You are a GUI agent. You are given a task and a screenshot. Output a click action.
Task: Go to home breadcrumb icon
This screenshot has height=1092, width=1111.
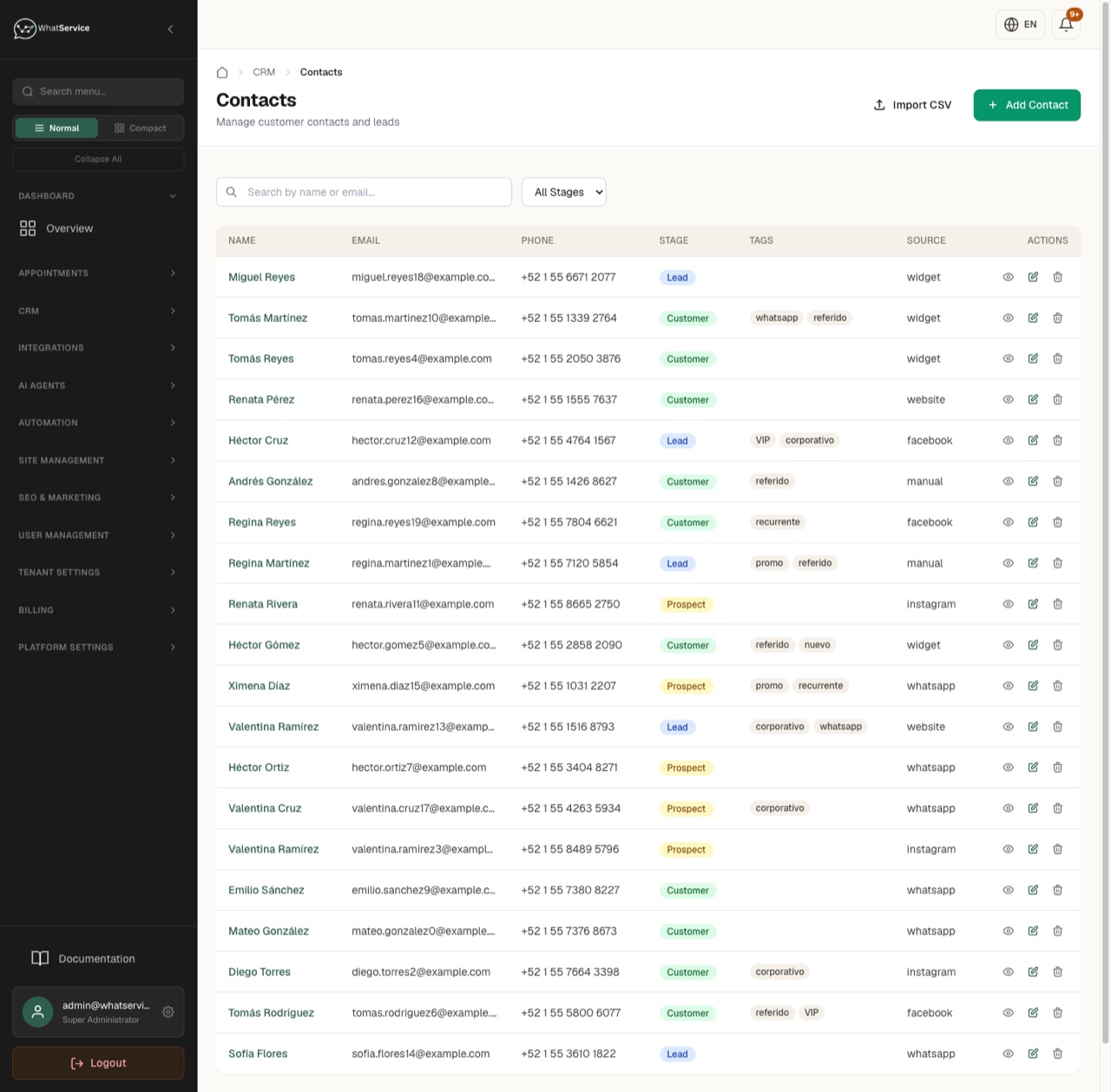pos(222,72)
